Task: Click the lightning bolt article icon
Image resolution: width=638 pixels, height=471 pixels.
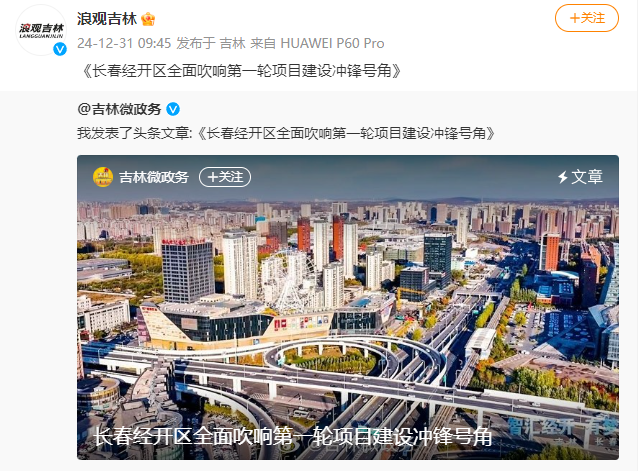Action: click(563, 177)
